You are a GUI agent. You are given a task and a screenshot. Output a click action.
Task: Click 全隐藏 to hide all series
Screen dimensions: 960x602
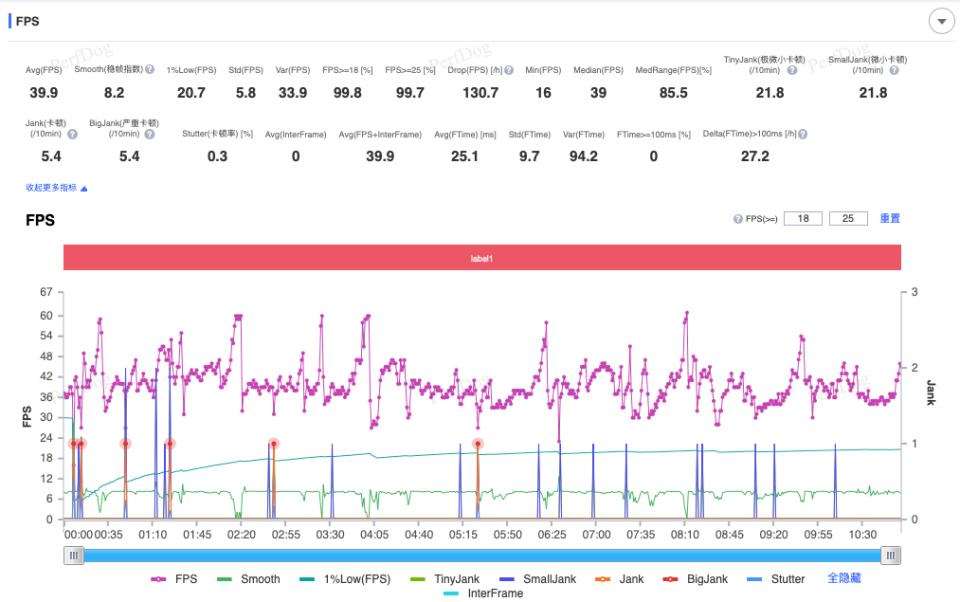pyautogui.click(x=844, y=578)
